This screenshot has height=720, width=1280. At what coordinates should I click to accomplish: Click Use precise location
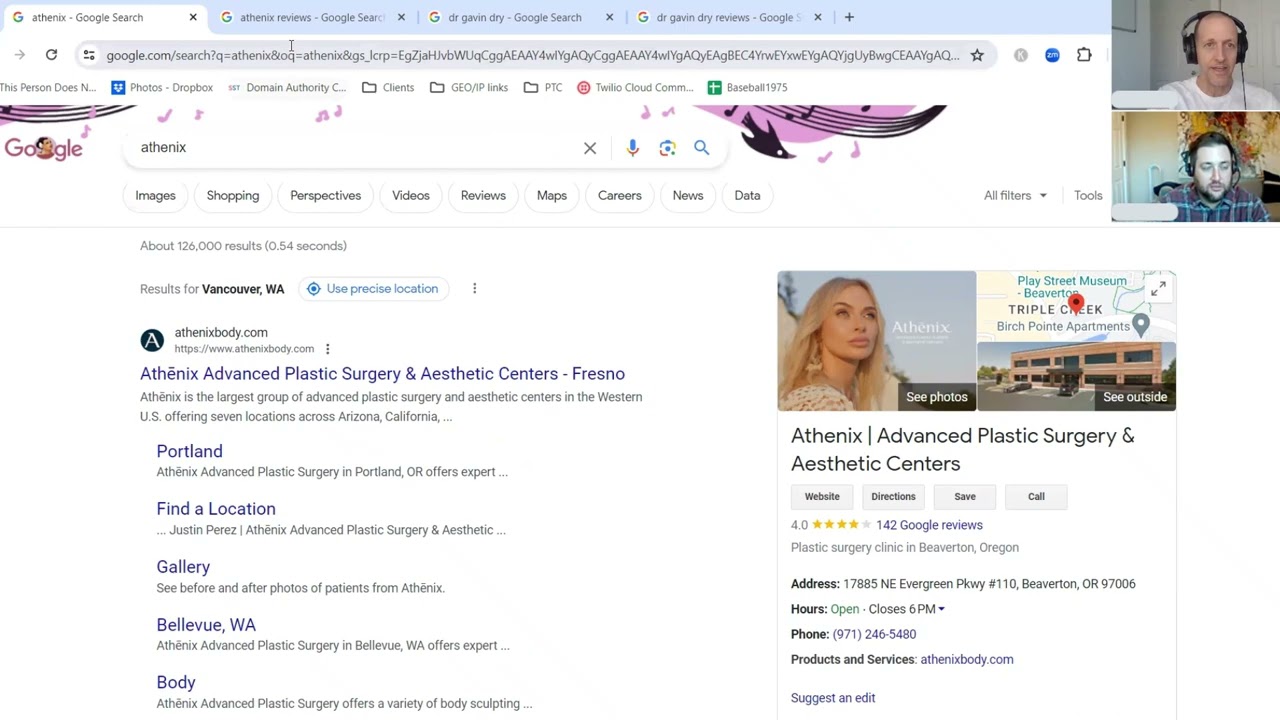[372, 289]
